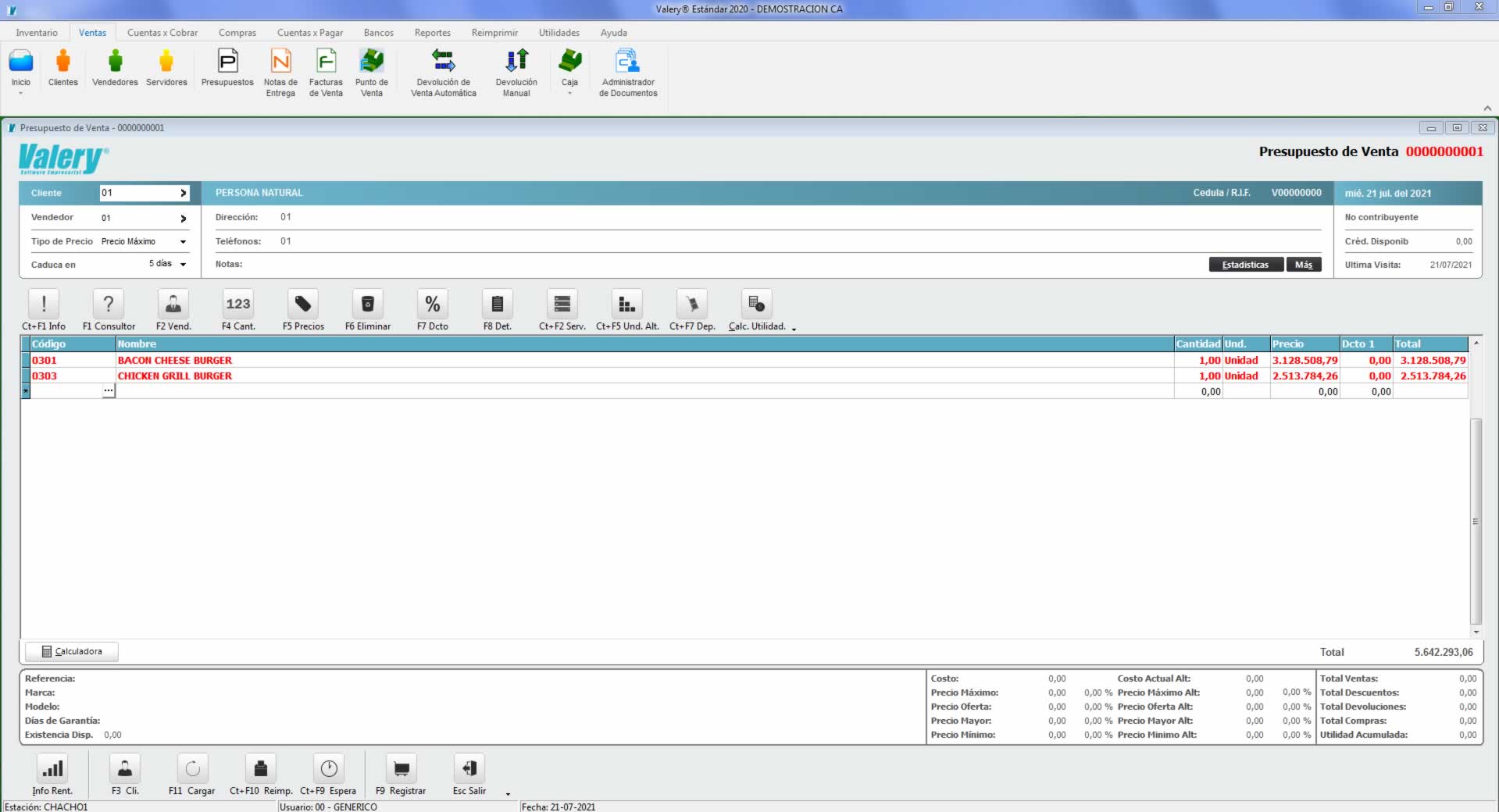The width and height of the screenshot is (1499, 812).
Task: Switch to the Compras tab
Action: (x=237, y=33)
